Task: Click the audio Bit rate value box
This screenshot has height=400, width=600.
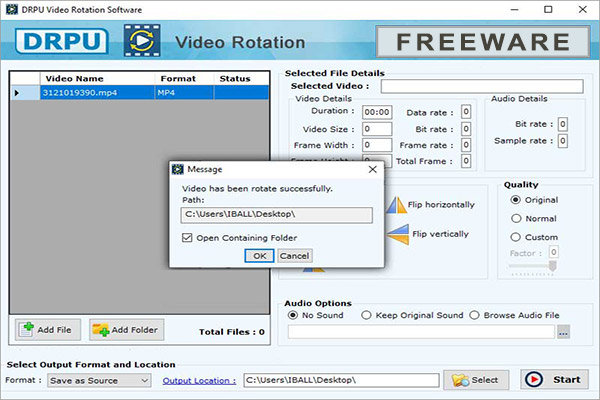Action: coord(562,124)
